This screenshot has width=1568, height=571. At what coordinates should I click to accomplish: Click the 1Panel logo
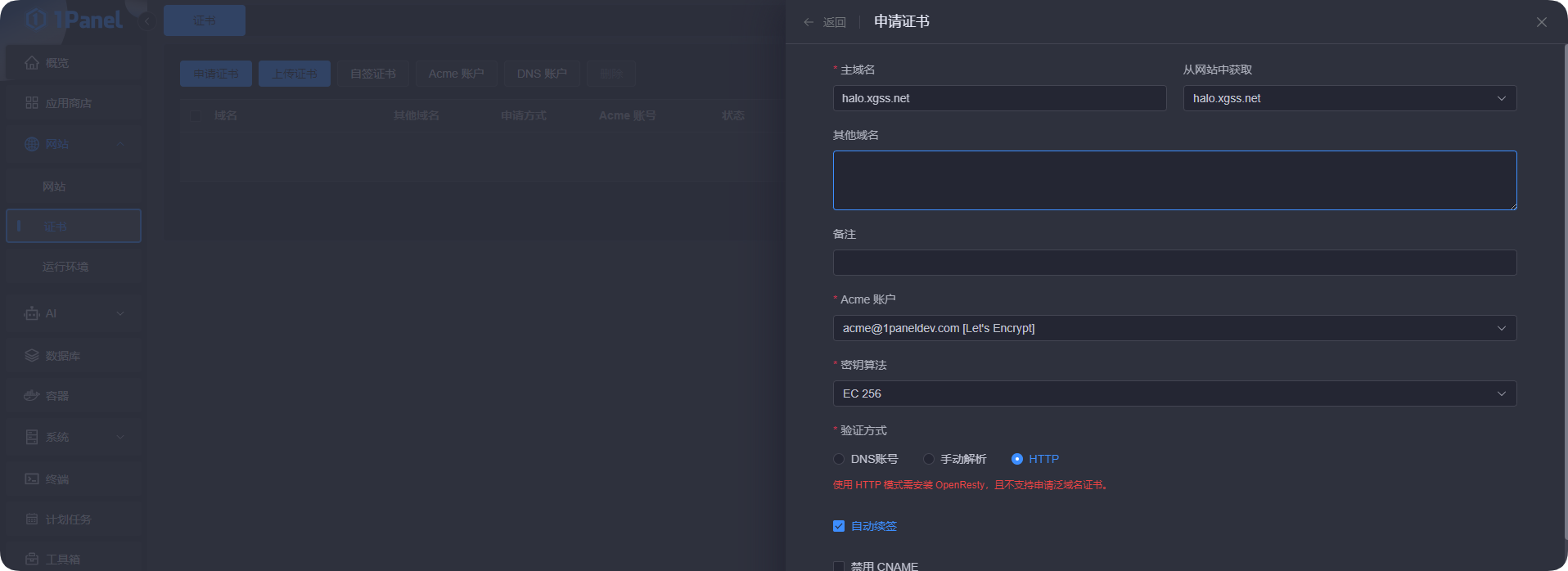pyautogui.click(x=74, y=20)
